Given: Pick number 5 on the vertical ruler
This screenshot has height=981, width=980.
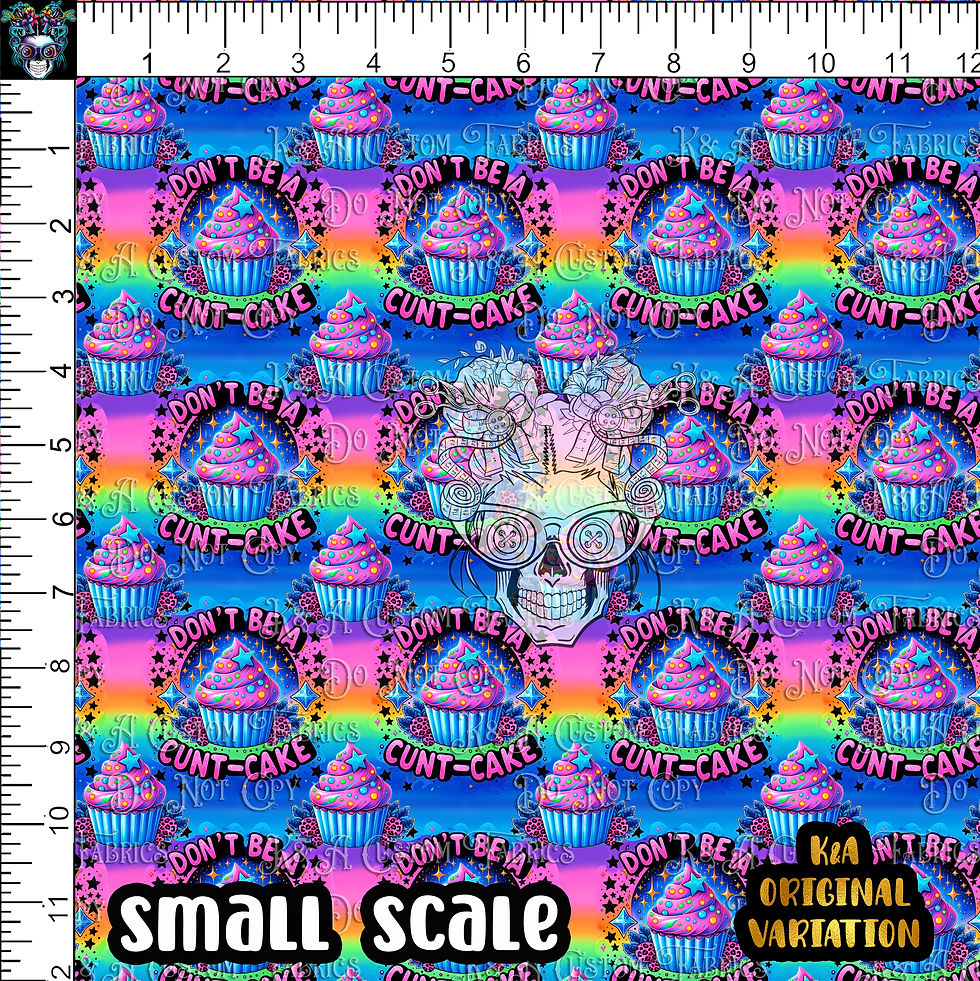Looking at the screenshot, I should click(x=63, y=444).
